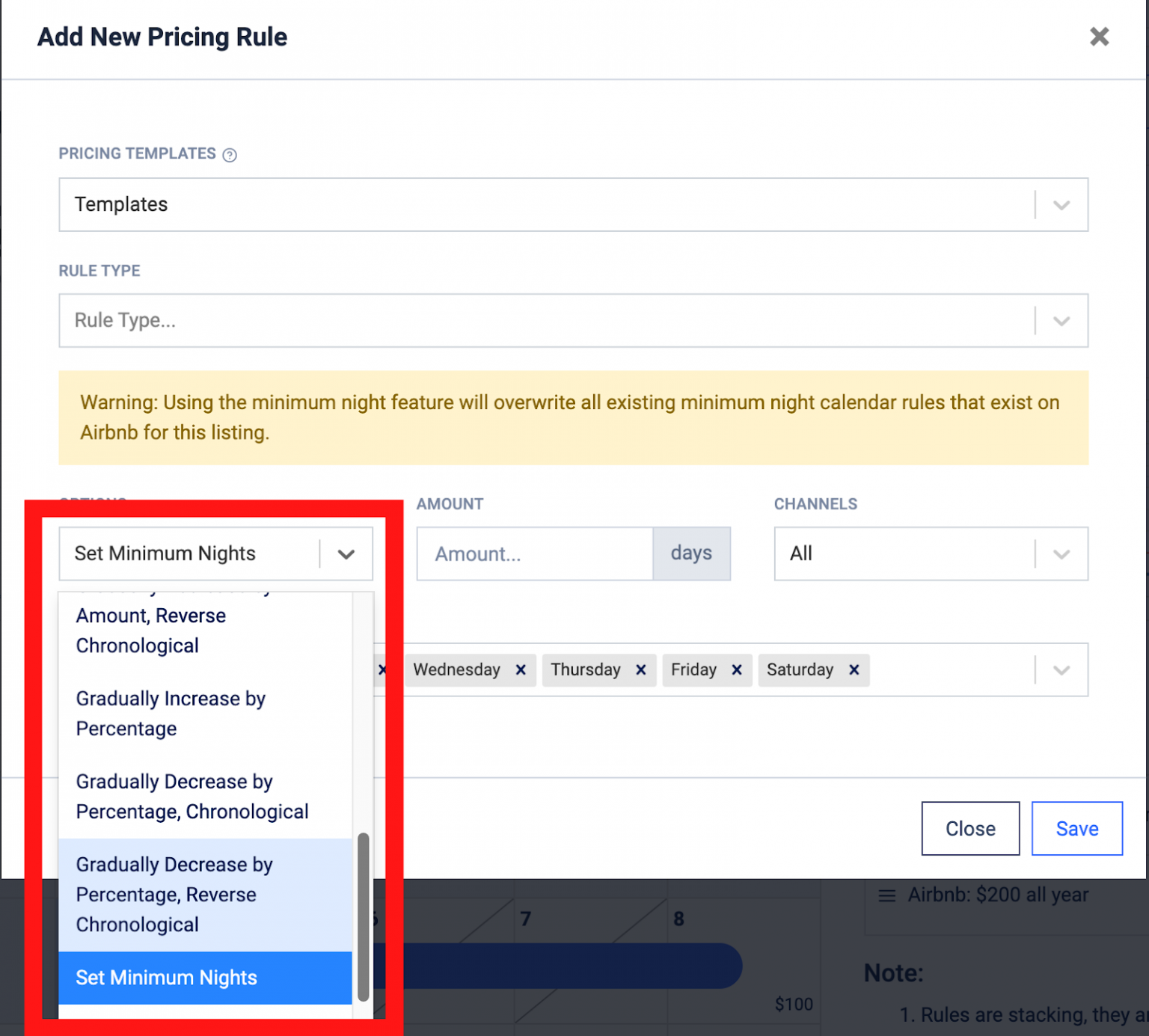Click the Amount input field
Screen dimensions: 1149x1036
(534, 554)
